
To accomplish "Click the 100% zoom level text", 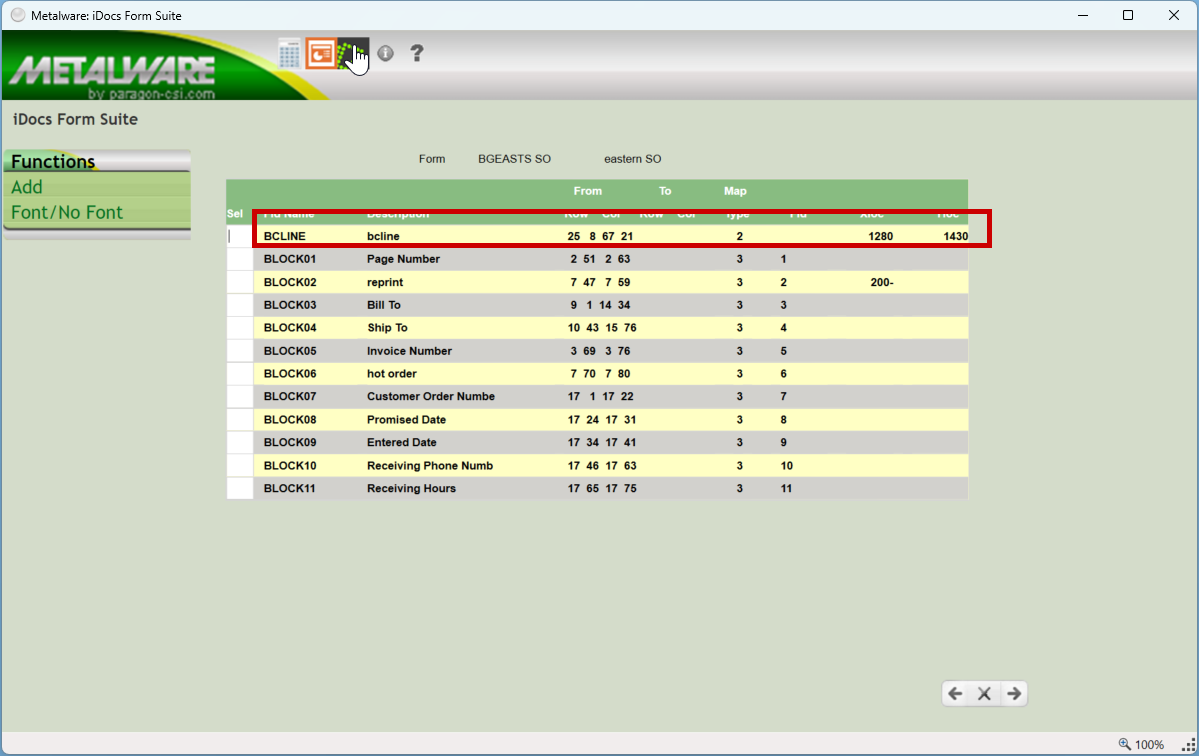I will pos(1149,745).
